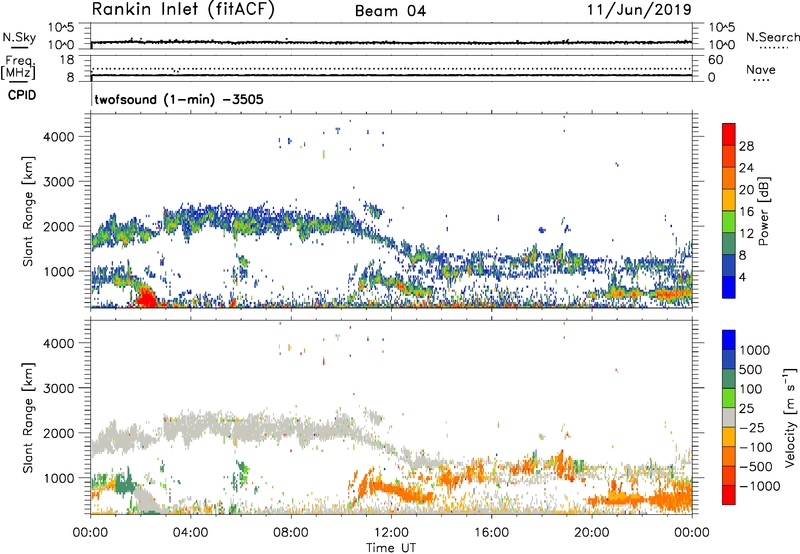Click the '12' label on Power color bar
The image size is (800, 554).
[x=746, y=234]
